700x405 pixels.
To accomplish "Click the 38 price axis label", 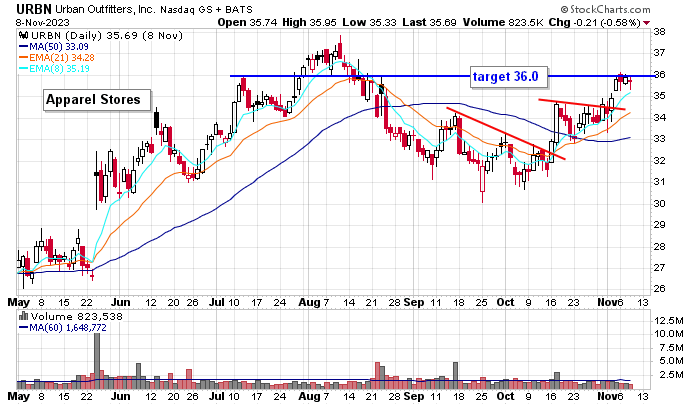I will point(659,31).
